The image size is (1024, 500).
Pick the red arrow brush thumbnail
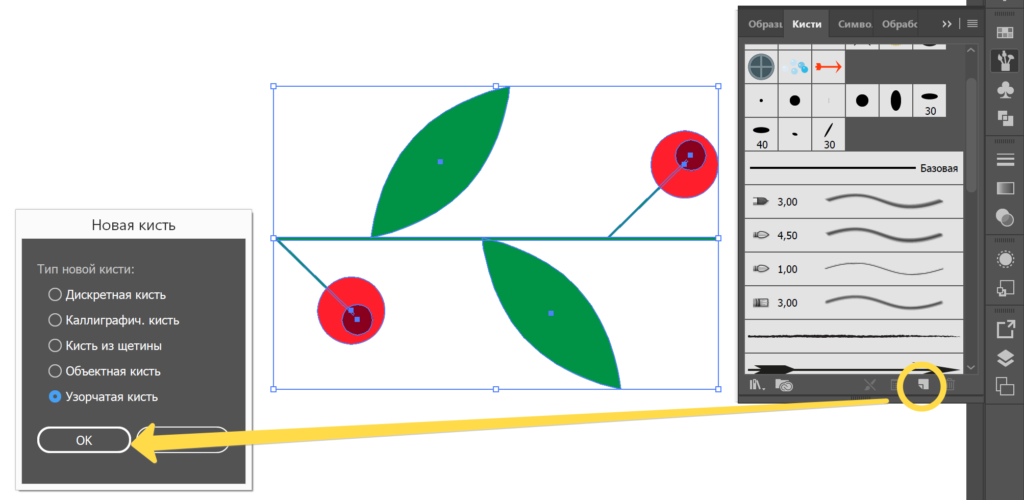pyautogui.click(x=829, y=67)
